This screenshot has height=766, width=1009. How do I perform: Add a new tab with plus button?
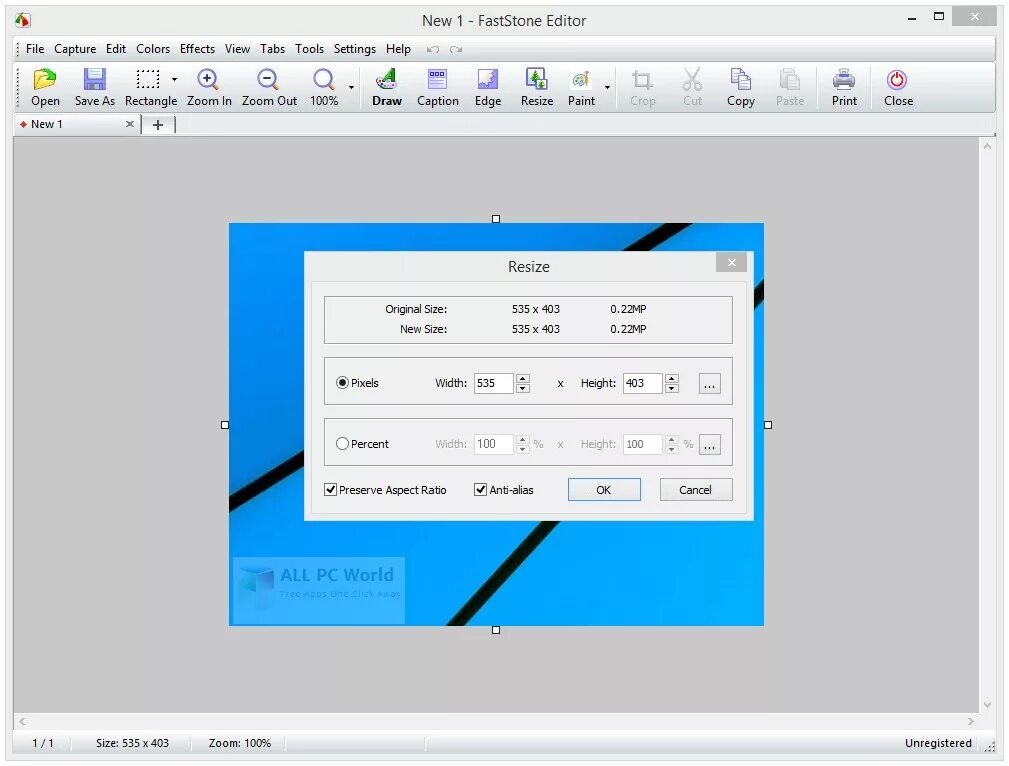158,125
